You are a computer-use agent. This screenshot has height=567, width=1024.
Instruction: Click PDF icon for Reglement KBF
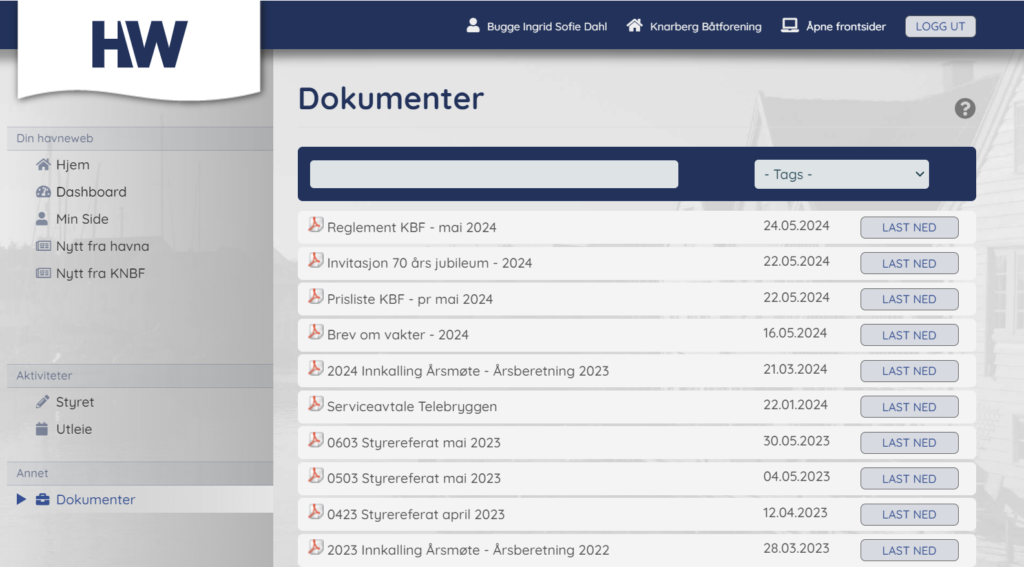(315, 225)
